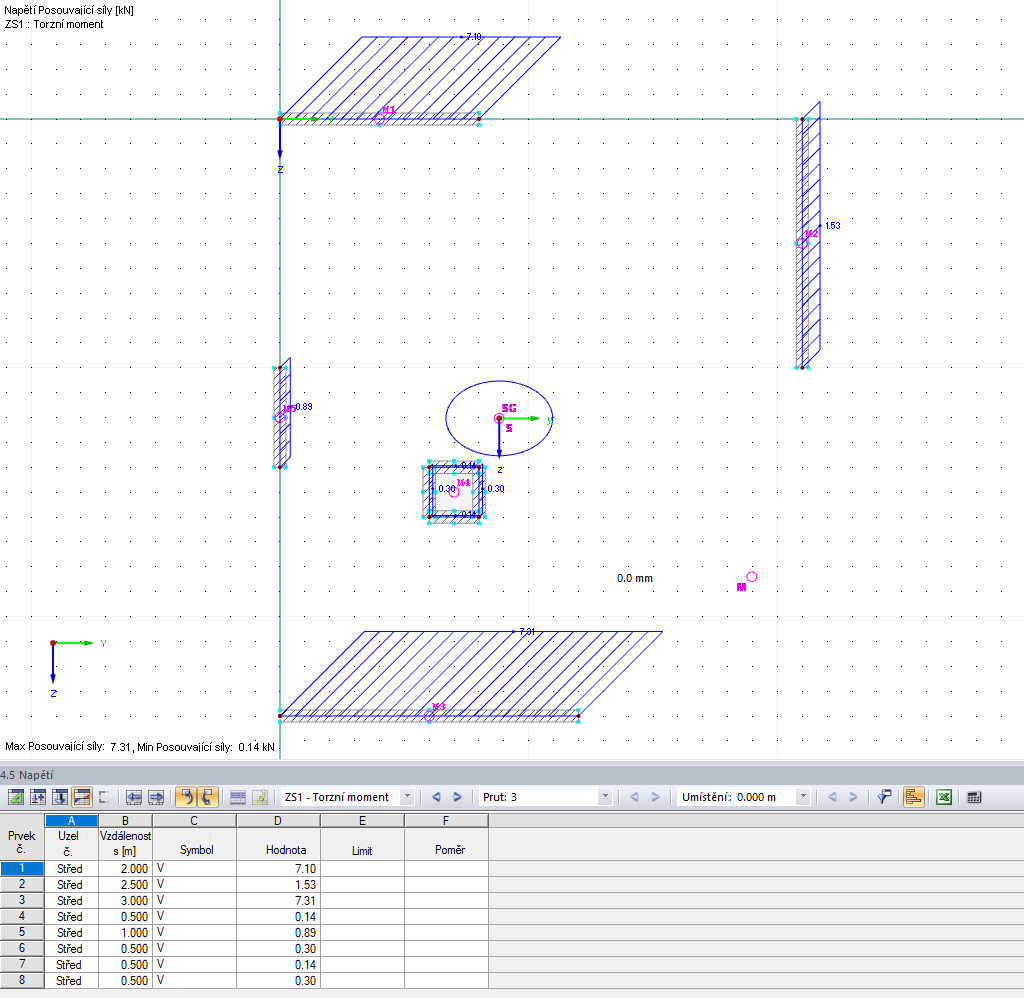
Task: Select row header 1 in the table
Action: [22, 869]
